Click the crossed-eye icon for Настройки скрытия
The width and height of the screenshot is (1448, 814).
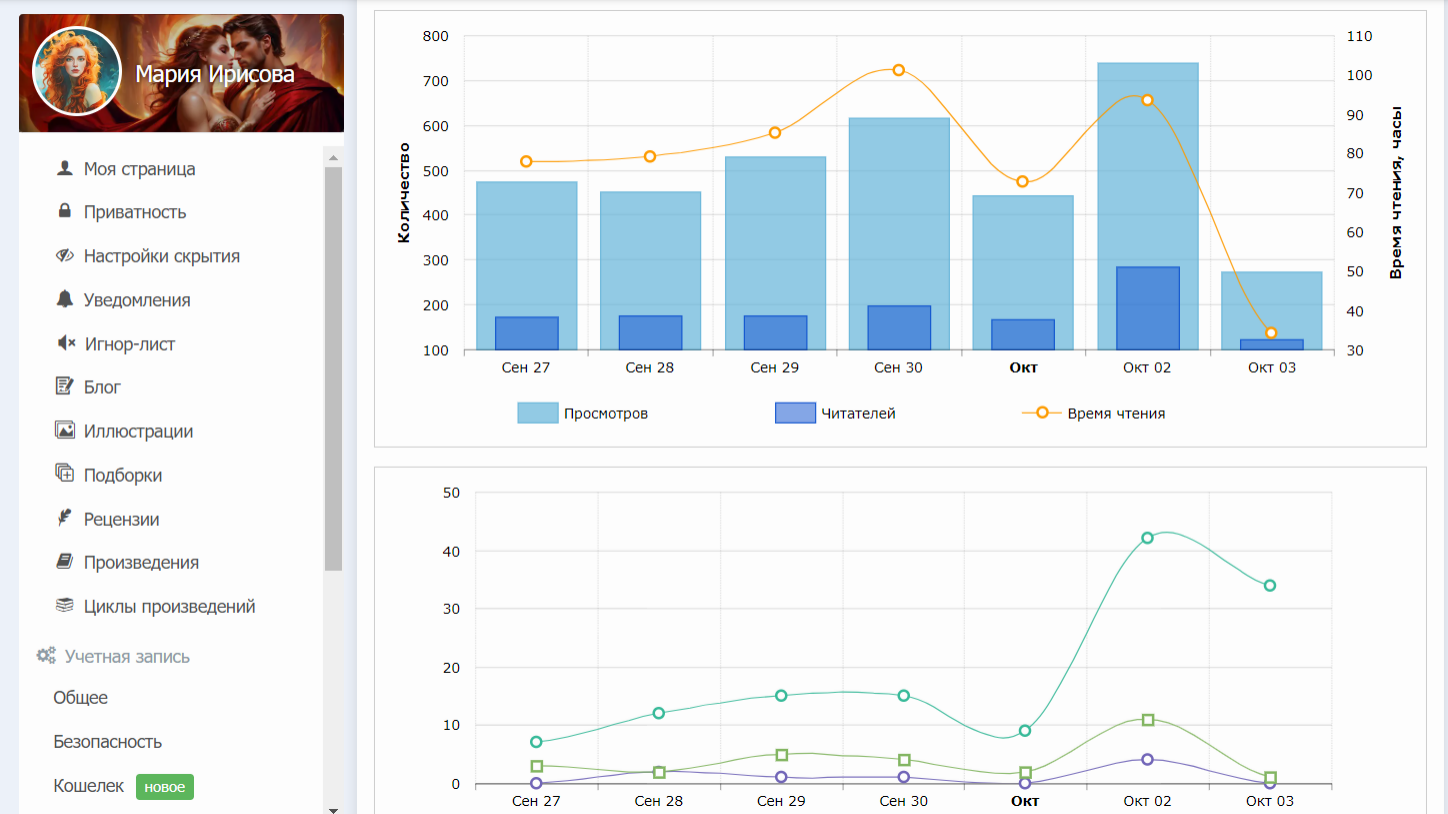coord(65,255)
